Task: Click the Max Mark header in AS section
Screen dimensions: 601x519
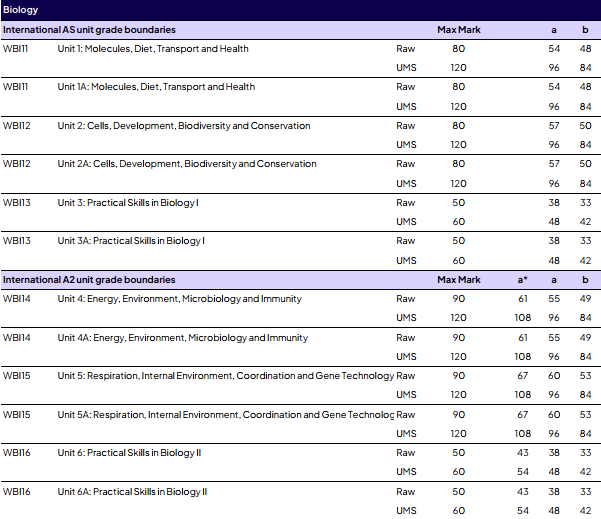Action: (x=459, y=30)
